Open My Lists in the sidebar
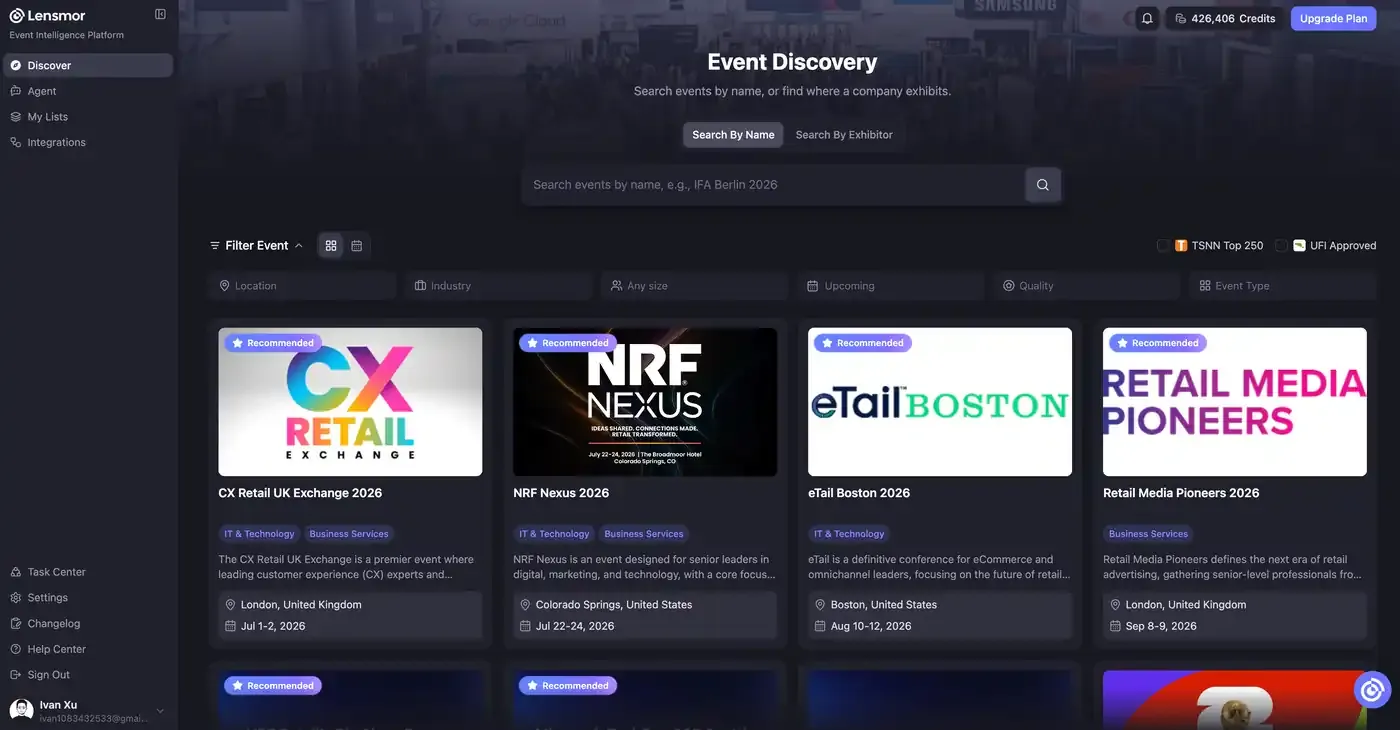Screen dimensions: 1400x730 click(88, 117)
